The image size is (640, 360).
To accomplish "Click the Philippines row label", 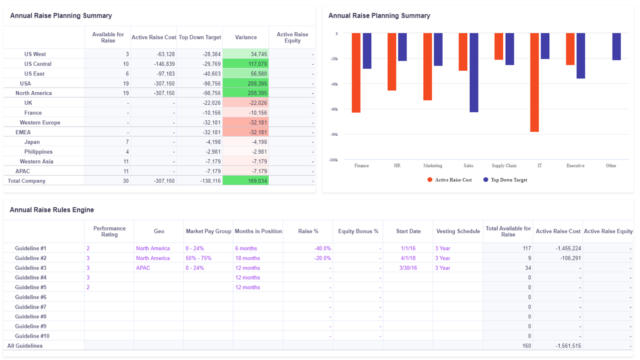I will (x=38, y=151).
